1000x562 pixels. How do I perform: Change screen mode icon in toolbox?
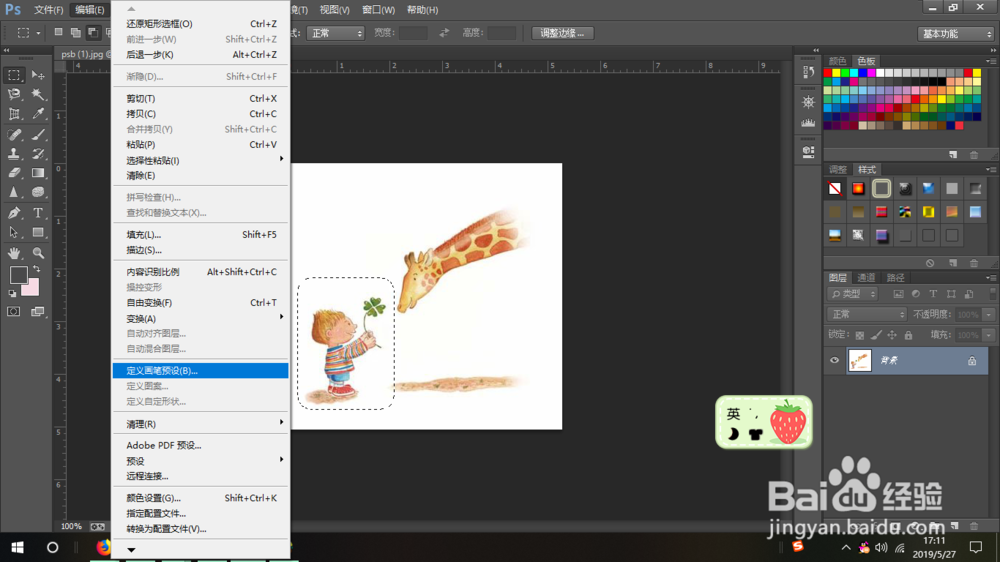38,311
